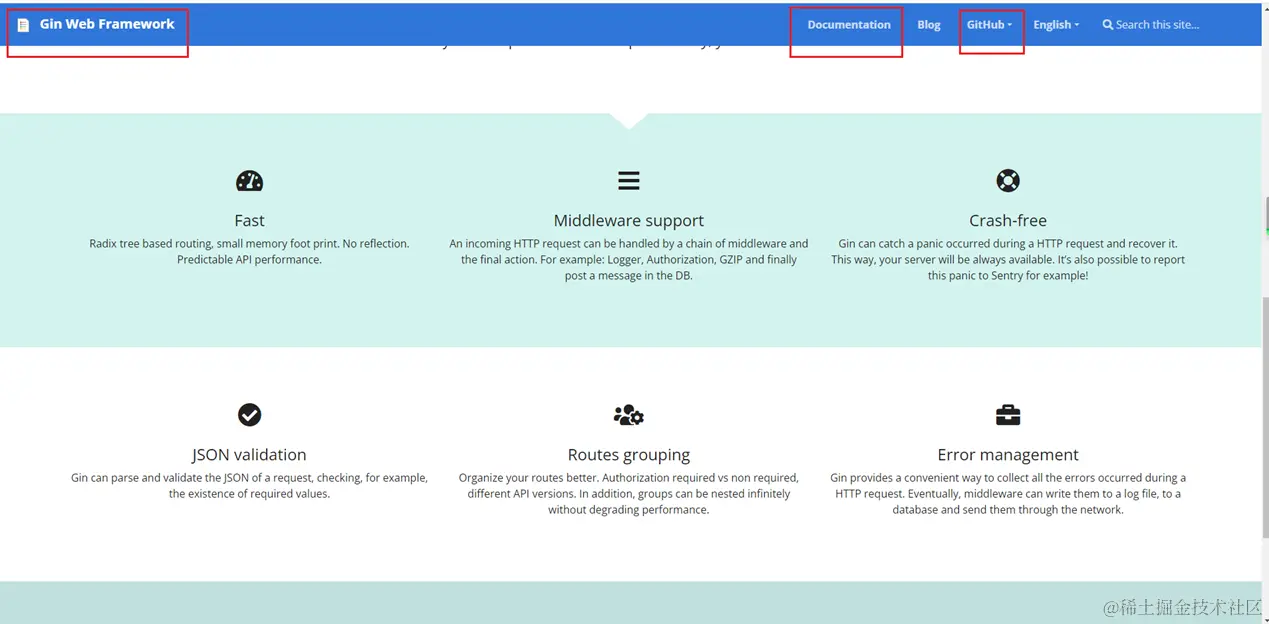This screenshot has width=1269, height=624.
Task: Go to the Blog page
Action: [x=929, y=25]
